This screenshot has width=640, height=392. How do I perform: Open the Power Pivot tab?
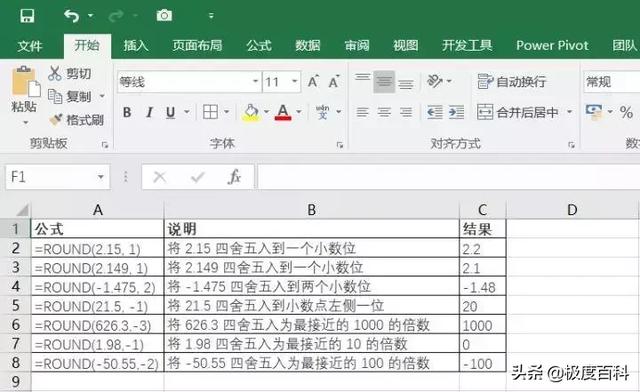coord(552,45)
